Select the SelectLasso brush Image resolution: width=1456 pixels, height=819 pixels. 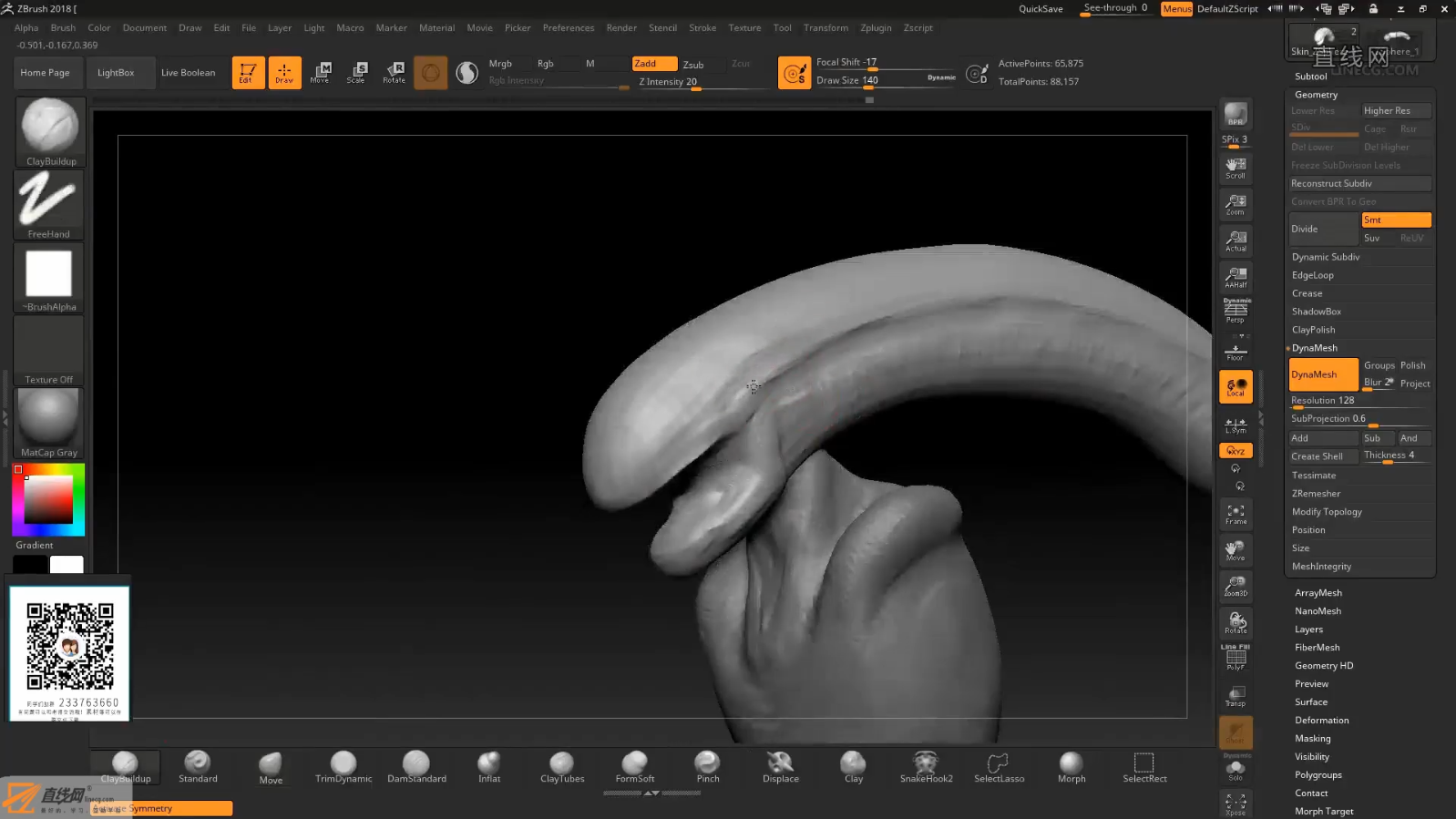tap(999, 767)
